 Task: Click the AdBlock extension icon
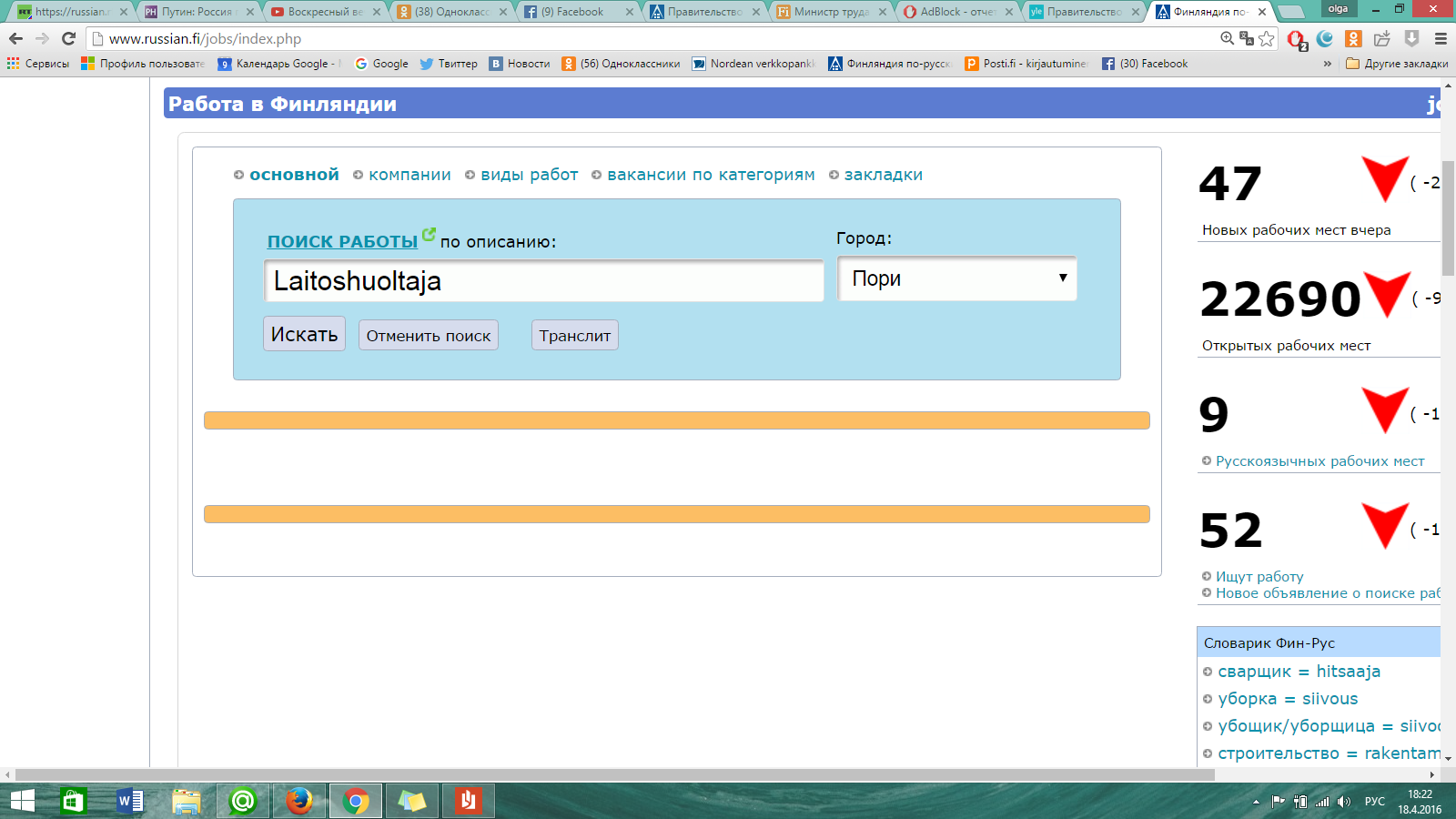(x=1296, y=39)
